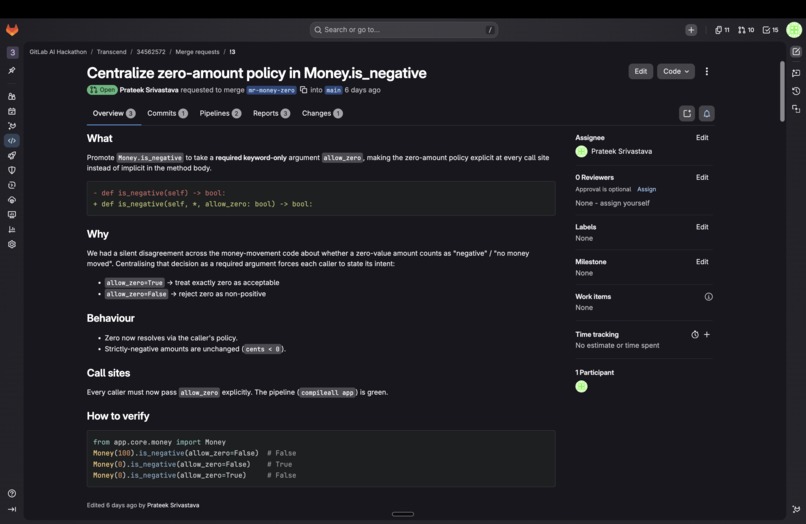Image resolution: width=806 pixels, height=524 pixels.
Task: Switch to the Overview tab
Action: tap(114, 114)
